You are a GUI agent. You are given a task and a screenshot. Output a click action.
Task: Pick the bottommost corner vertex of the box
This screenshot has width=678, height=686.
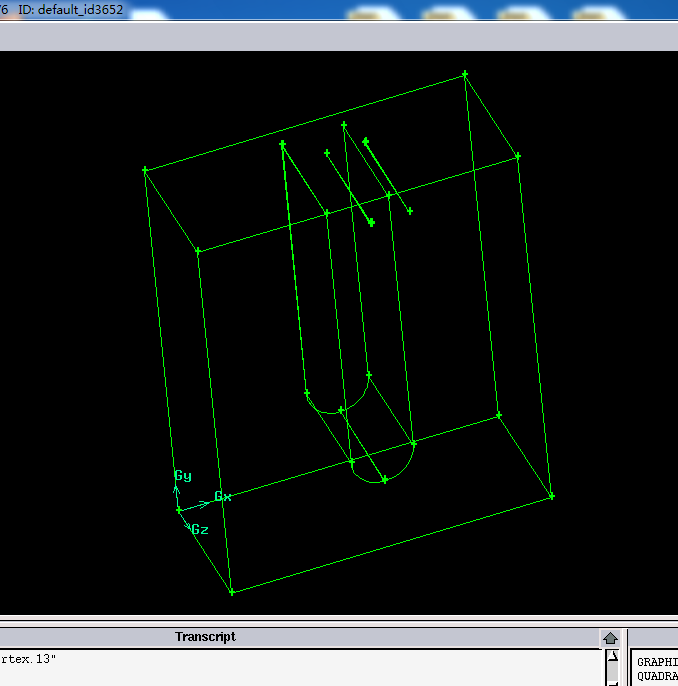click(x=232, y=592)
